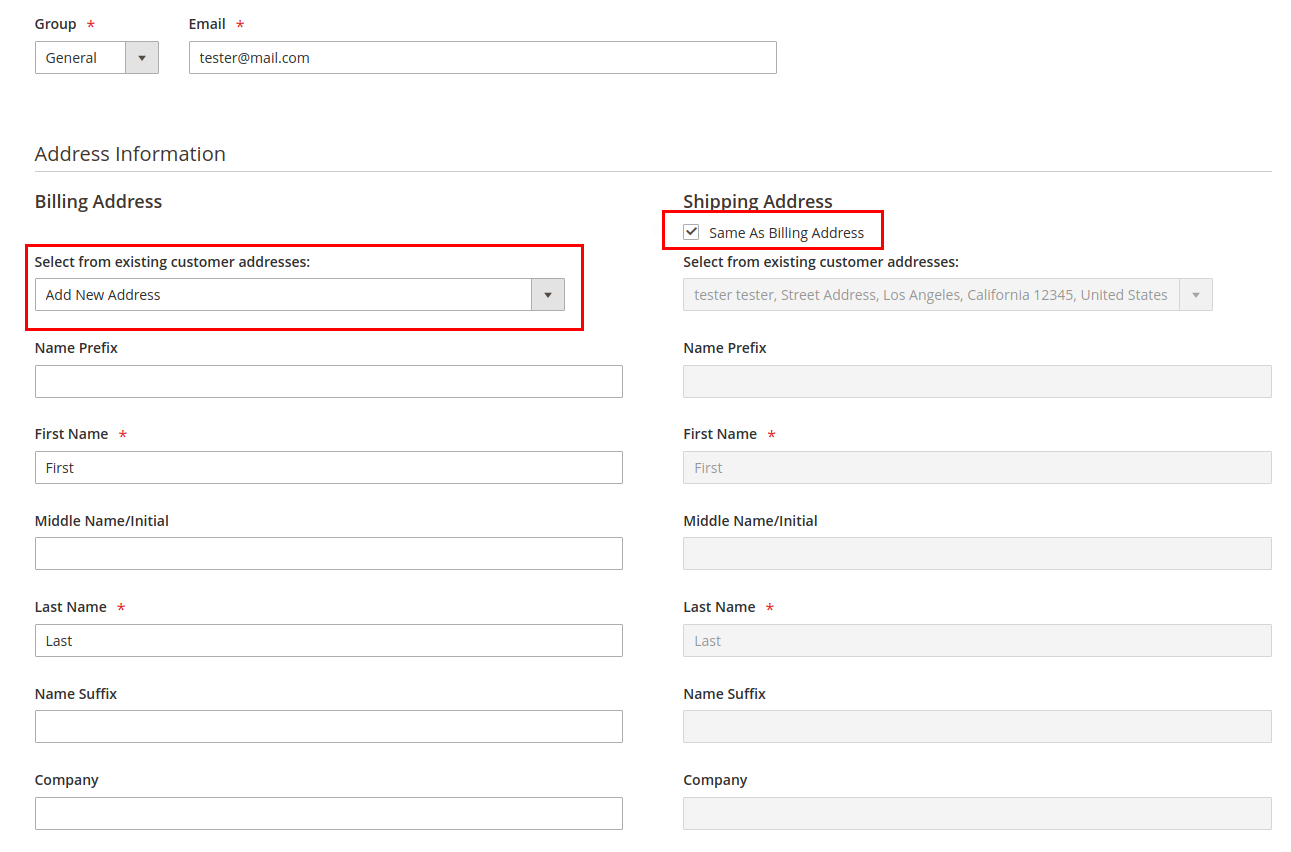Image resolution: width=1291 pixels, height=852 pixels.
Task: Select the billing Name Suffix field
Action: 328,726
